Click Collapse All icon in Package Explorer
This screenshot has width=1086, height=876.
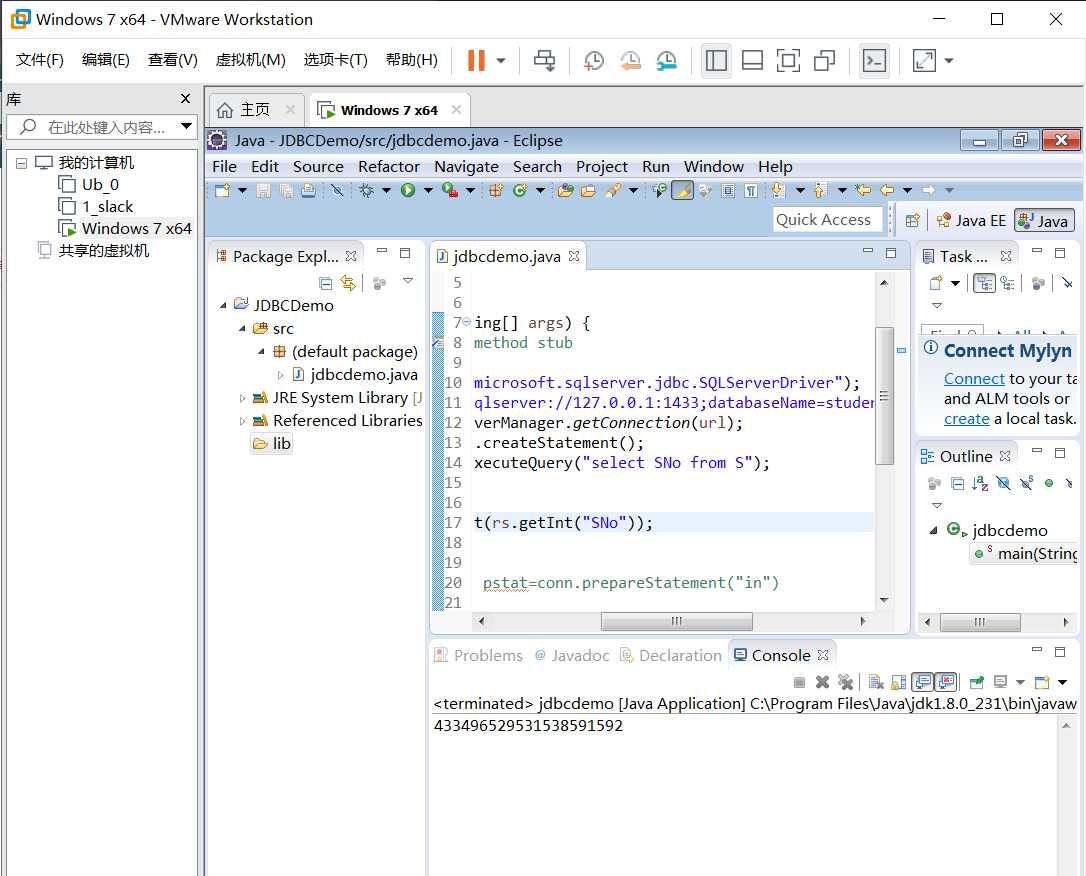pos(326,283)
